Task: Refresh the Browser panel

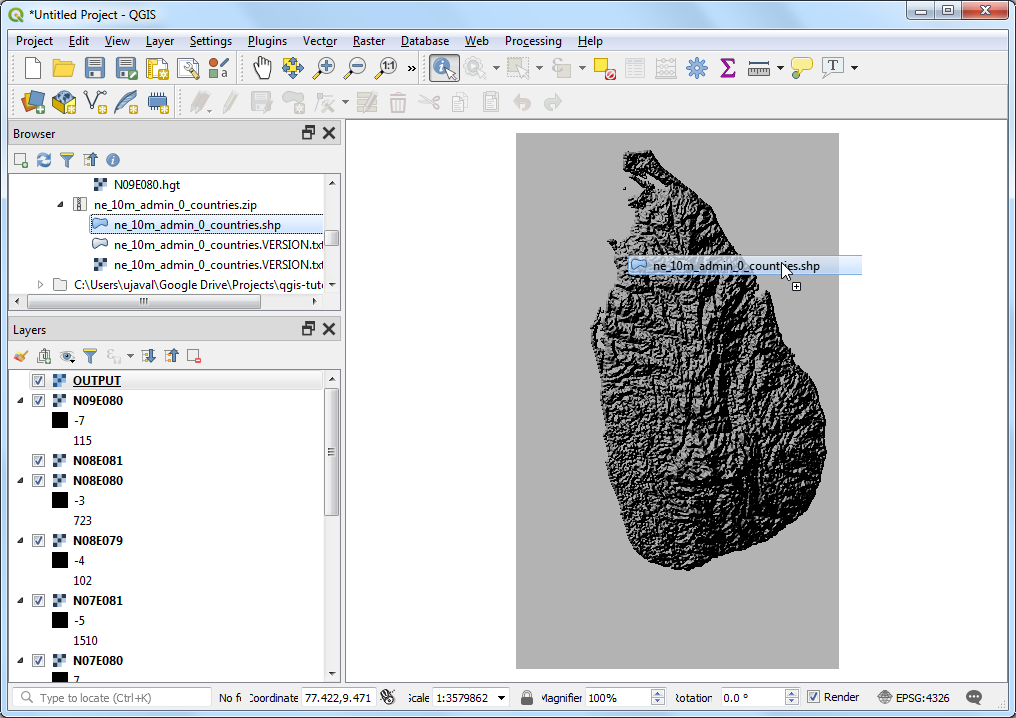Action: click(x=44, y=160)
